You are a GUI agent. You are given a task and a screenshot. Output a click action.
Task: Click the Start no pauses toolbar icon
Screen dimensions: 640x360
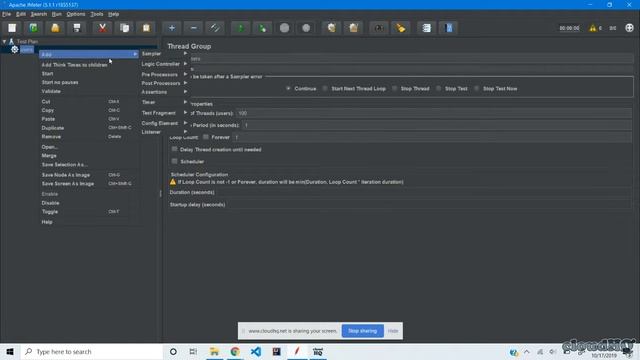pyautogui.click(x=262, y=28)
